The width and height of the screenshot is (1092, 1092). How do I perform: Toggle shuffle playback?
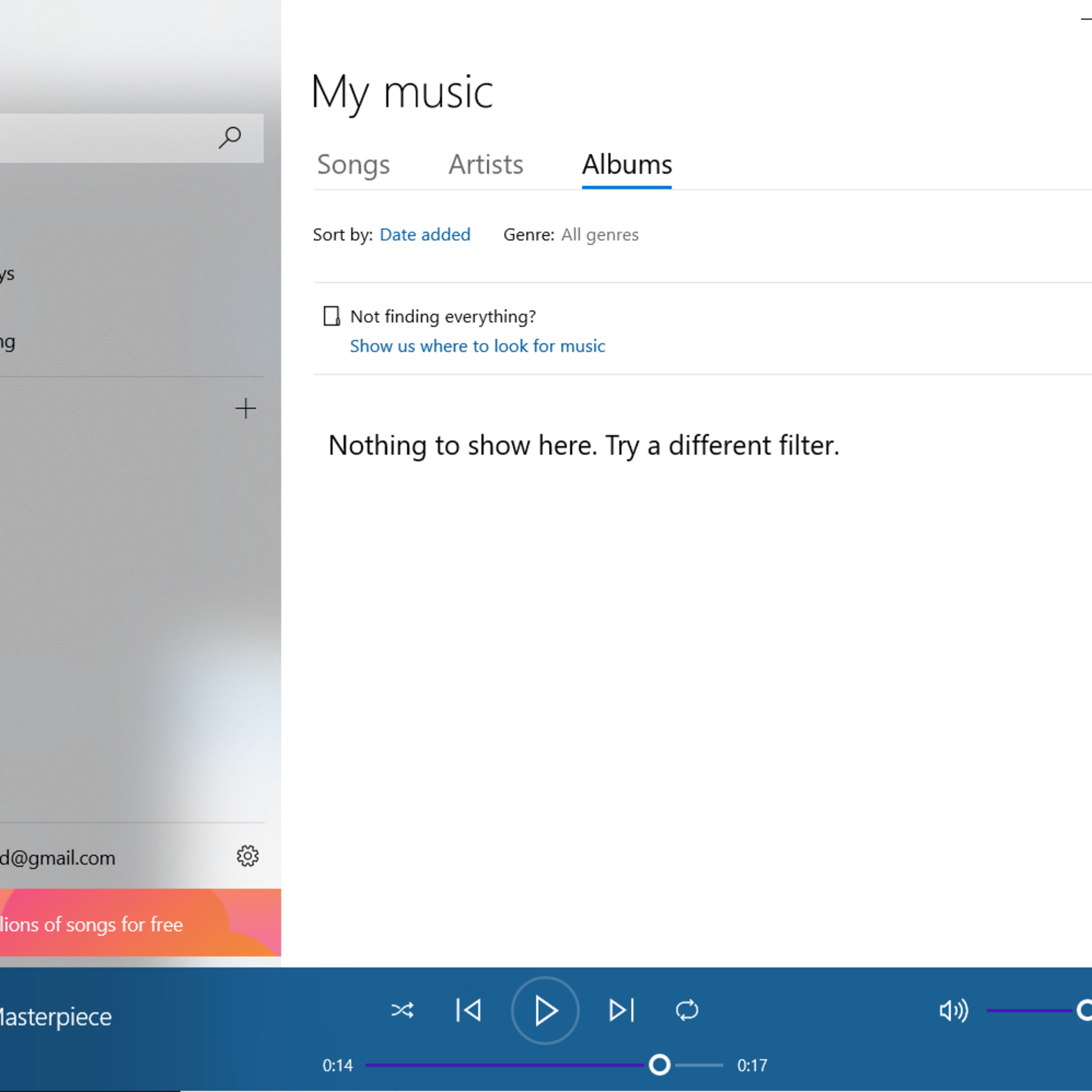pos(403,1010)
